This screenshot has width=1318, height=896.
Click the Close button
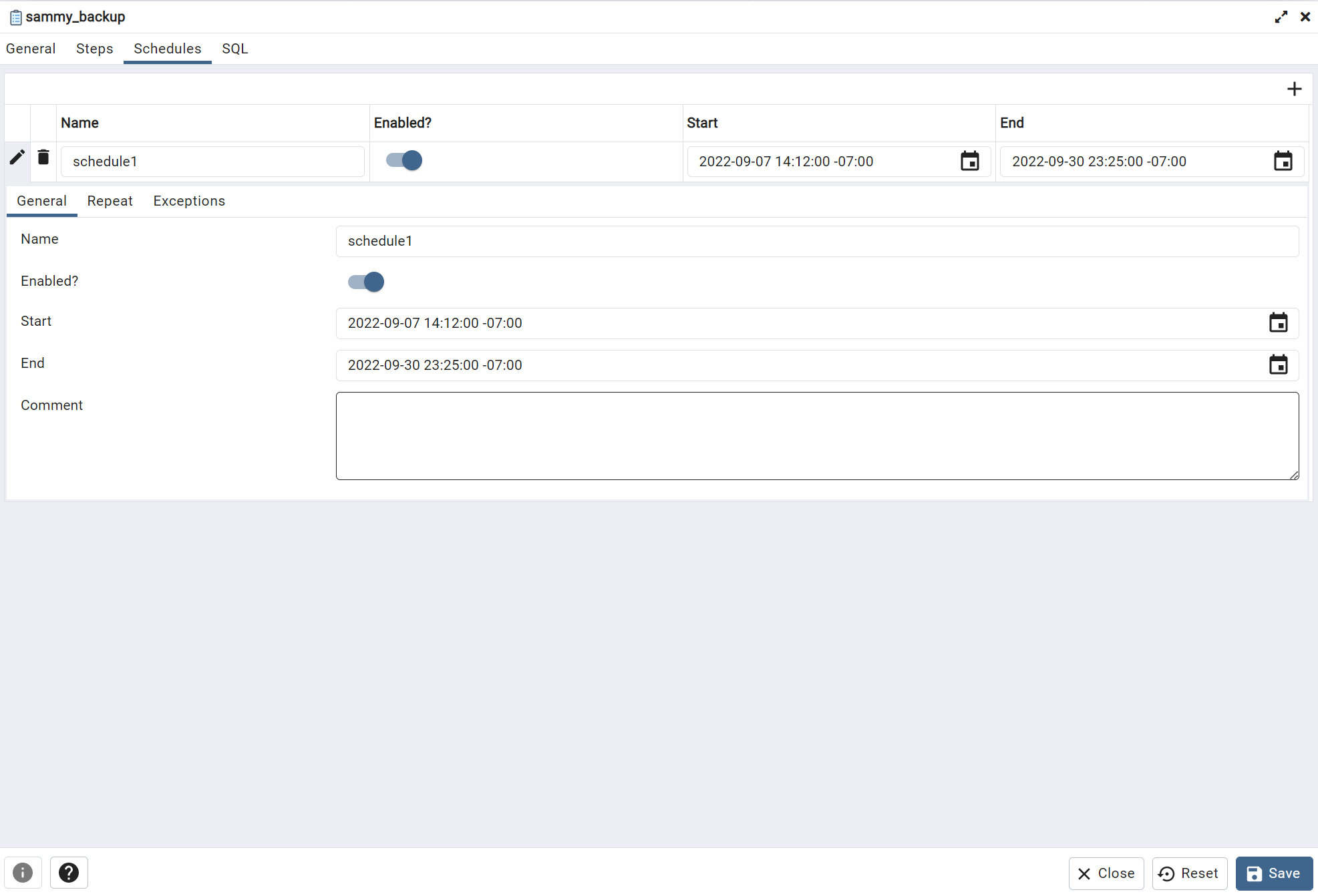[x=1106, y=873]
